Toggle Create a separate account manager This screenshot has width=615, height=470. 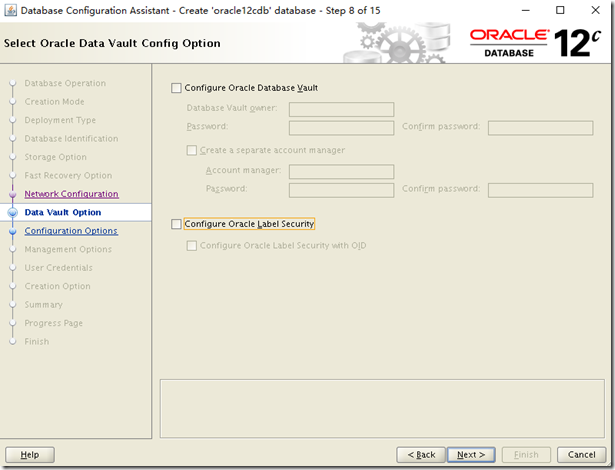tap(192, 150)
